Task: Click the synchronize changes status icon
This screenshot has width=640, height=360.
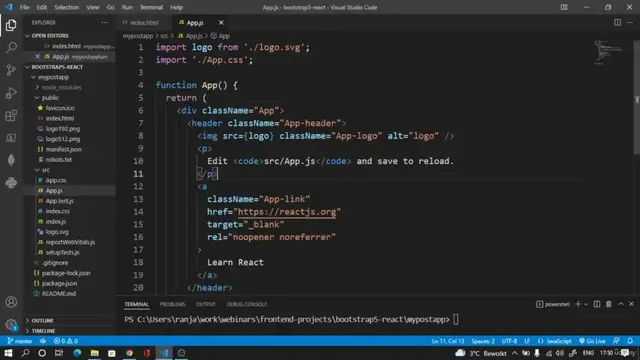Action: coord(43,341)
